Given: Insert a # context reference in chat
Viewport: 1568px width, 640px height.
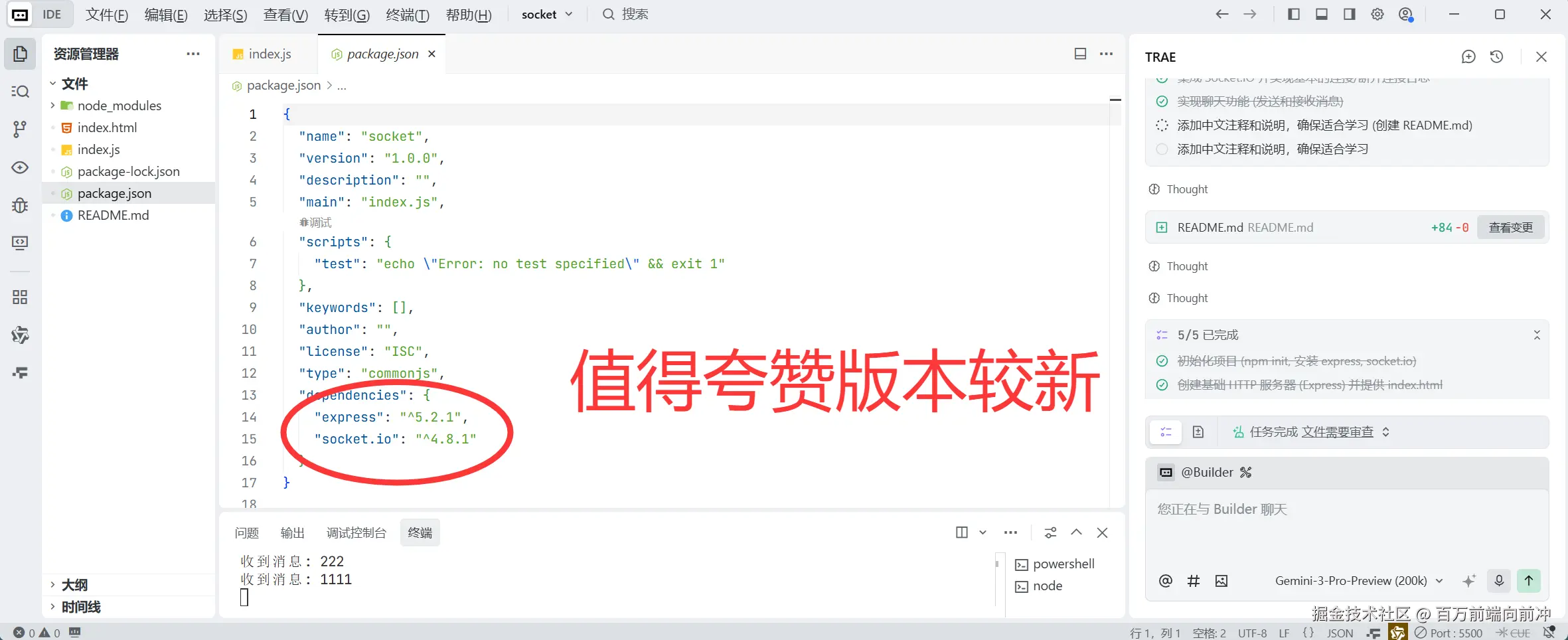Looking at the screenshot, I should click(1193, 580).
